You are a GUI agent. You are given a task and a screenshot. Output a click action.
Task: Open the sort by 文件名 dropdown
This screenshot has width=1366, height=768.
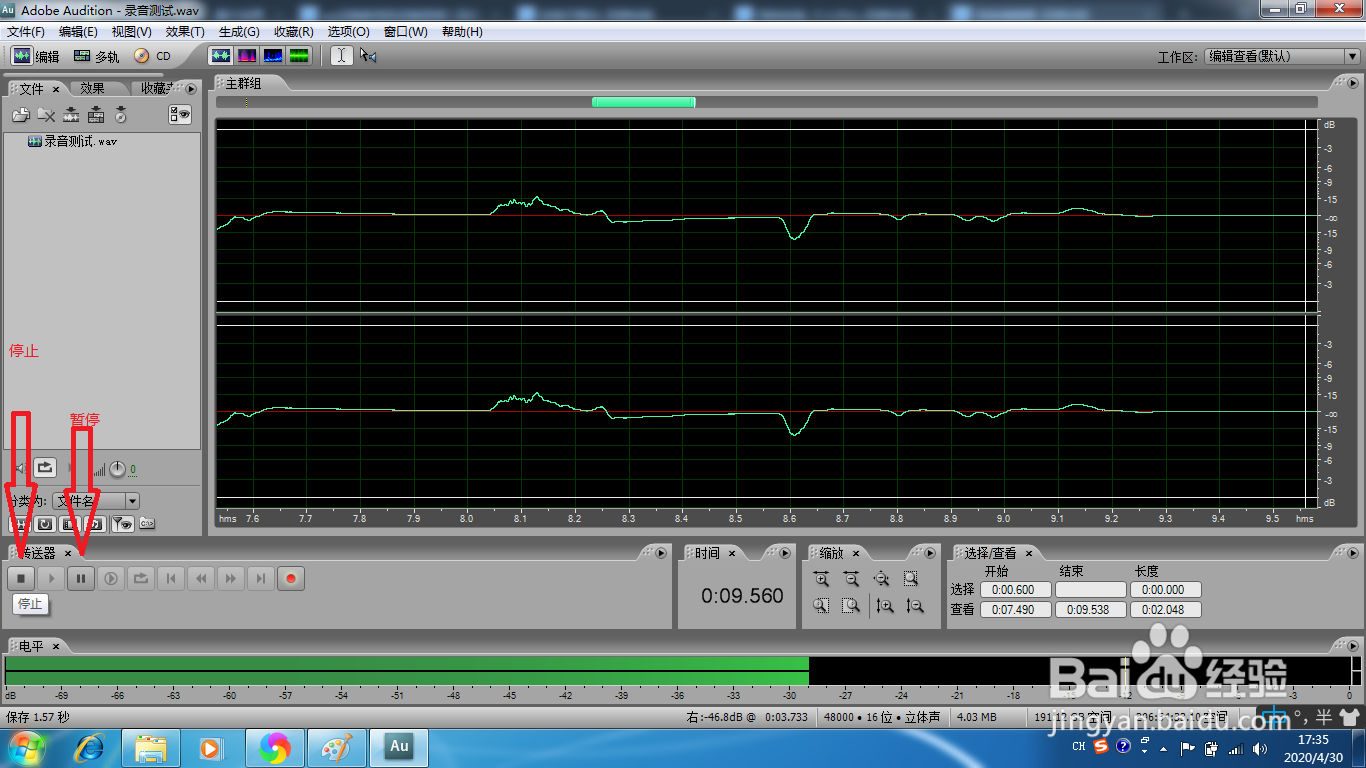[x=96, y=500]
